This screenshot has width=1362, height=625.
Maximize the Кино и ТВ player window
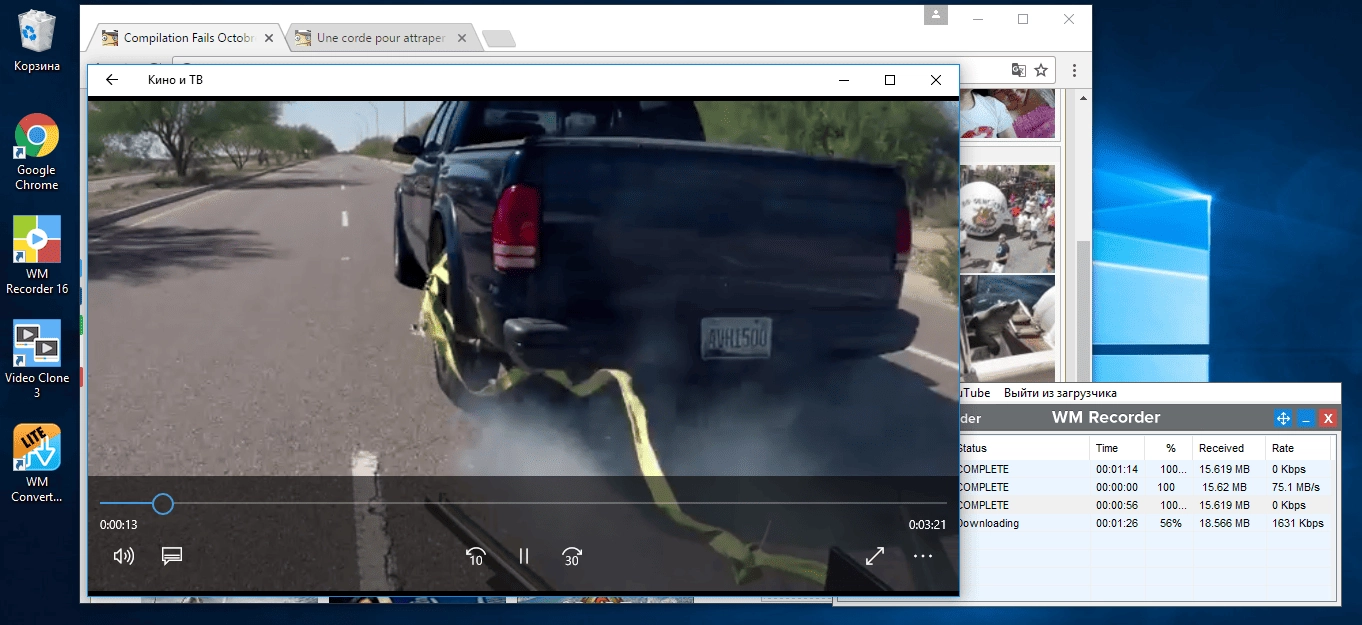click(x=890, y=80)
